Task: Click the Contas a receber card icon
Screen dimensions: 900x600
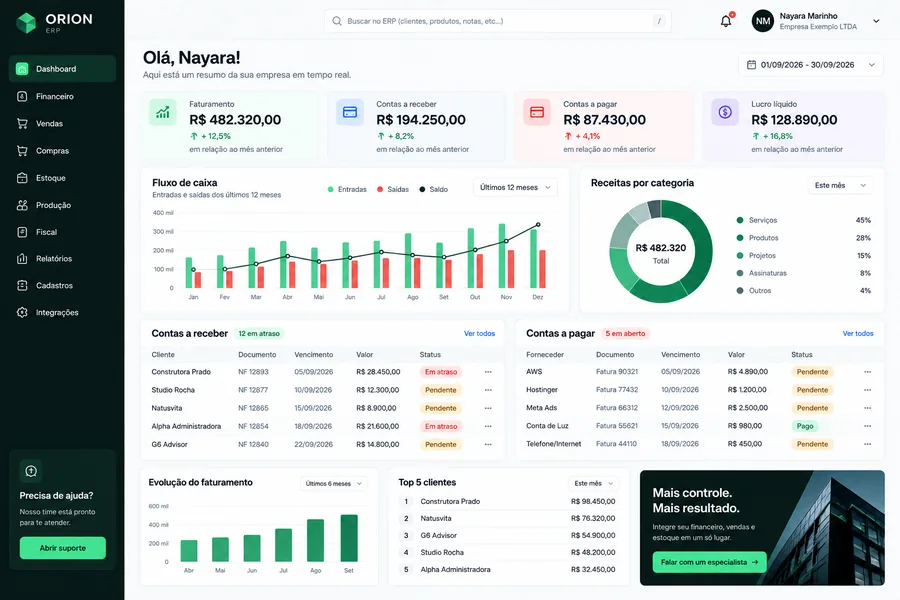Action: pyautogui.click(x=350, y=112)
